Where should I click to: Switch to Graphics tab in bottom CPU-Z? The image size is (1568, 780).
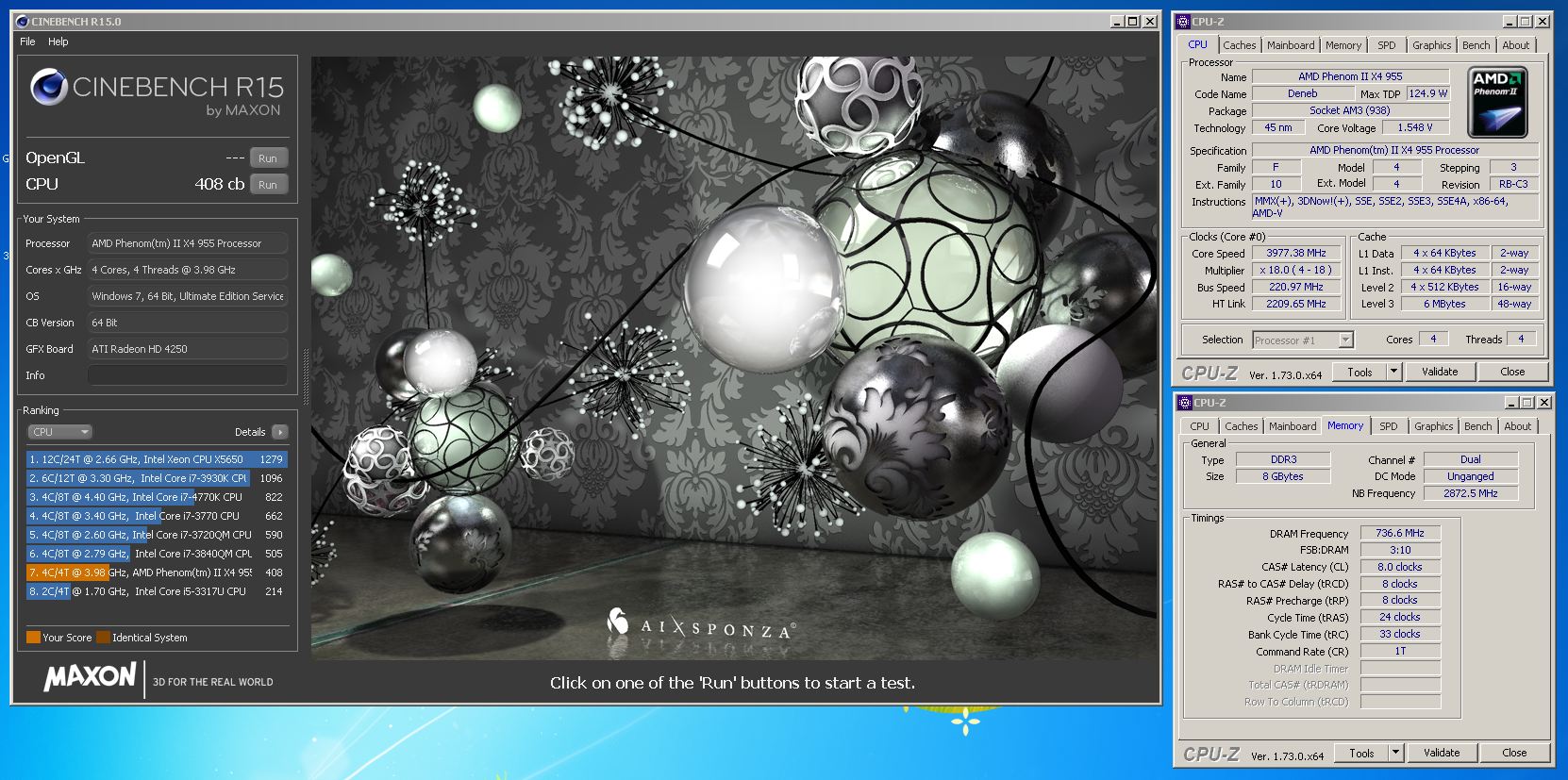coord(1433,426)
